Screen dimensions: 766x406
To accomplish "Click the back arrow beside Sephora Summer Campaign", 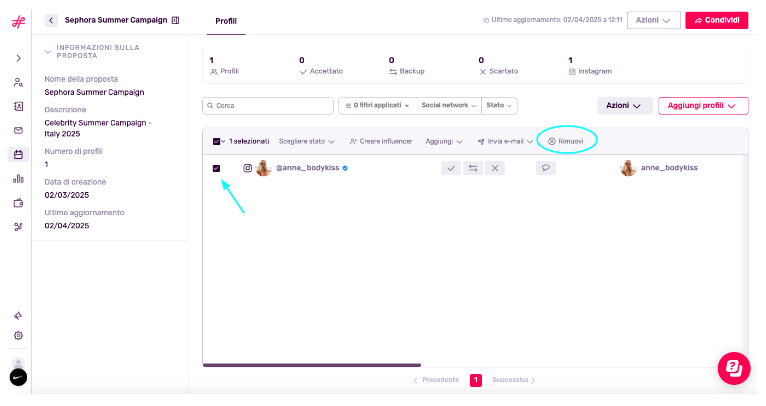I will [51, 20].
